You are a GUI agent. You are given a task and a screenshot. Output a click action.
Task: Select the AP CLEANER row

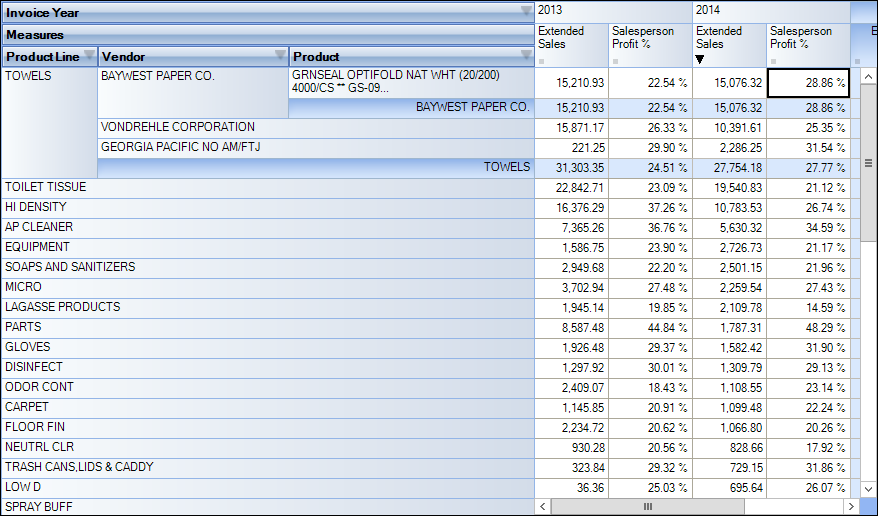(268, 228)
